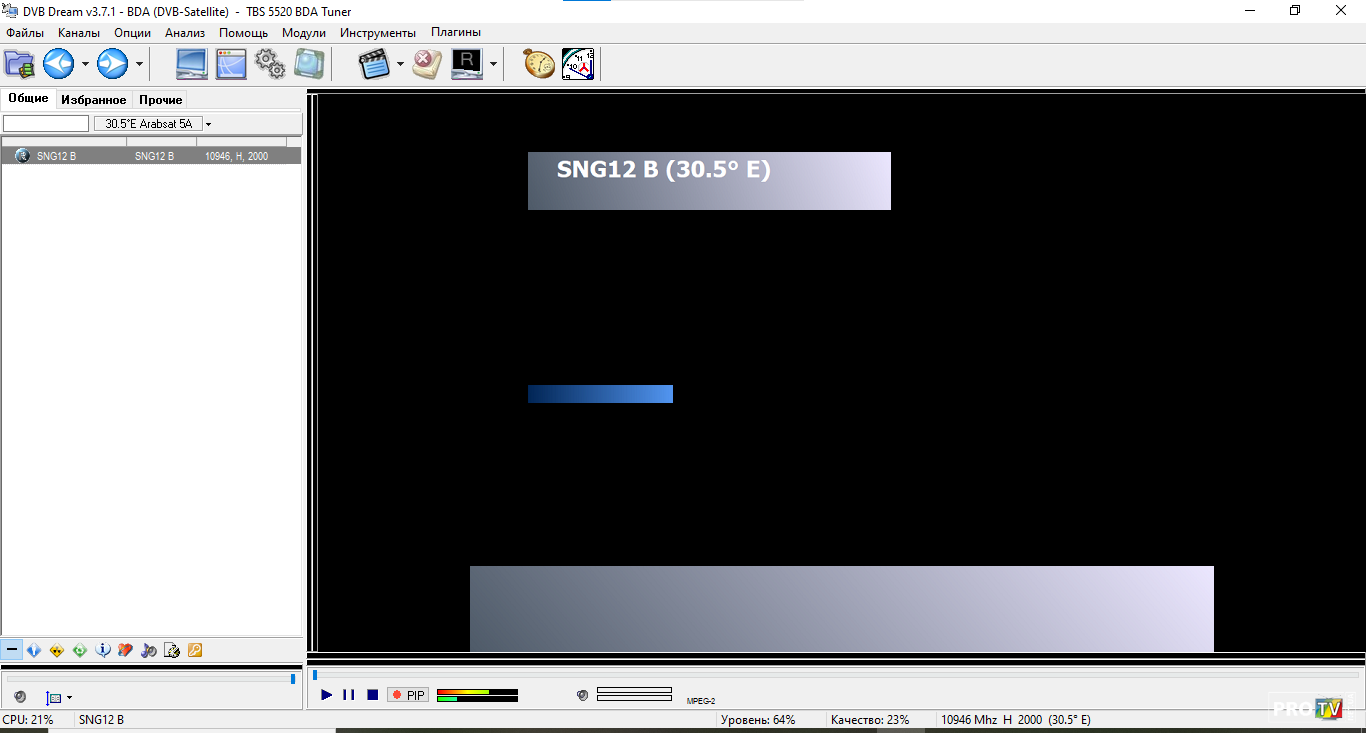Toggle the minus filter button below channel list
This screenshot has width=1366, height=733.
click(x=12, y=651)
